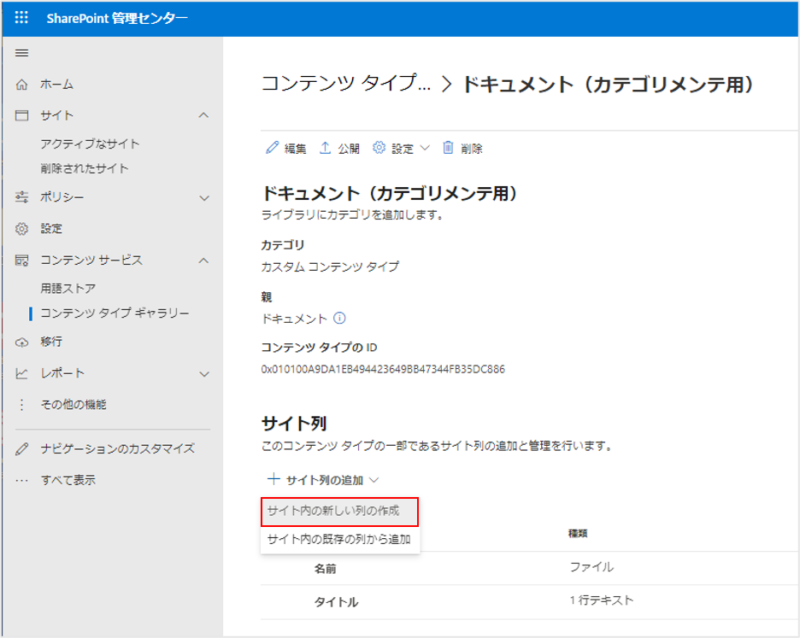Click the 設定 gear in sidebar
The width and height of the screenshot is (800, 638).
(x=22, y=229)
